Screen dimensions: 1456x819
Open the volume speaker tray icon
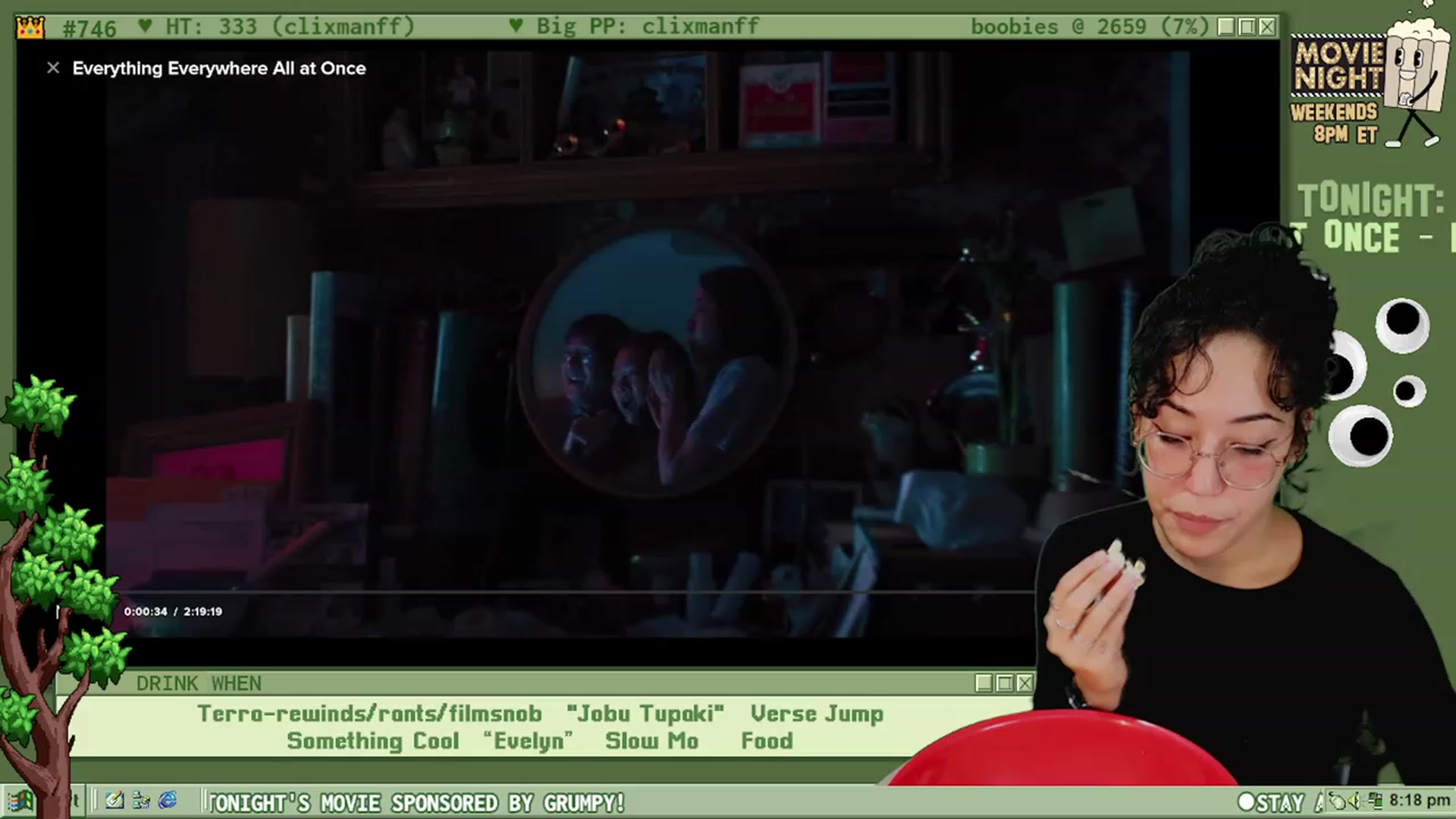(1355, 801)
